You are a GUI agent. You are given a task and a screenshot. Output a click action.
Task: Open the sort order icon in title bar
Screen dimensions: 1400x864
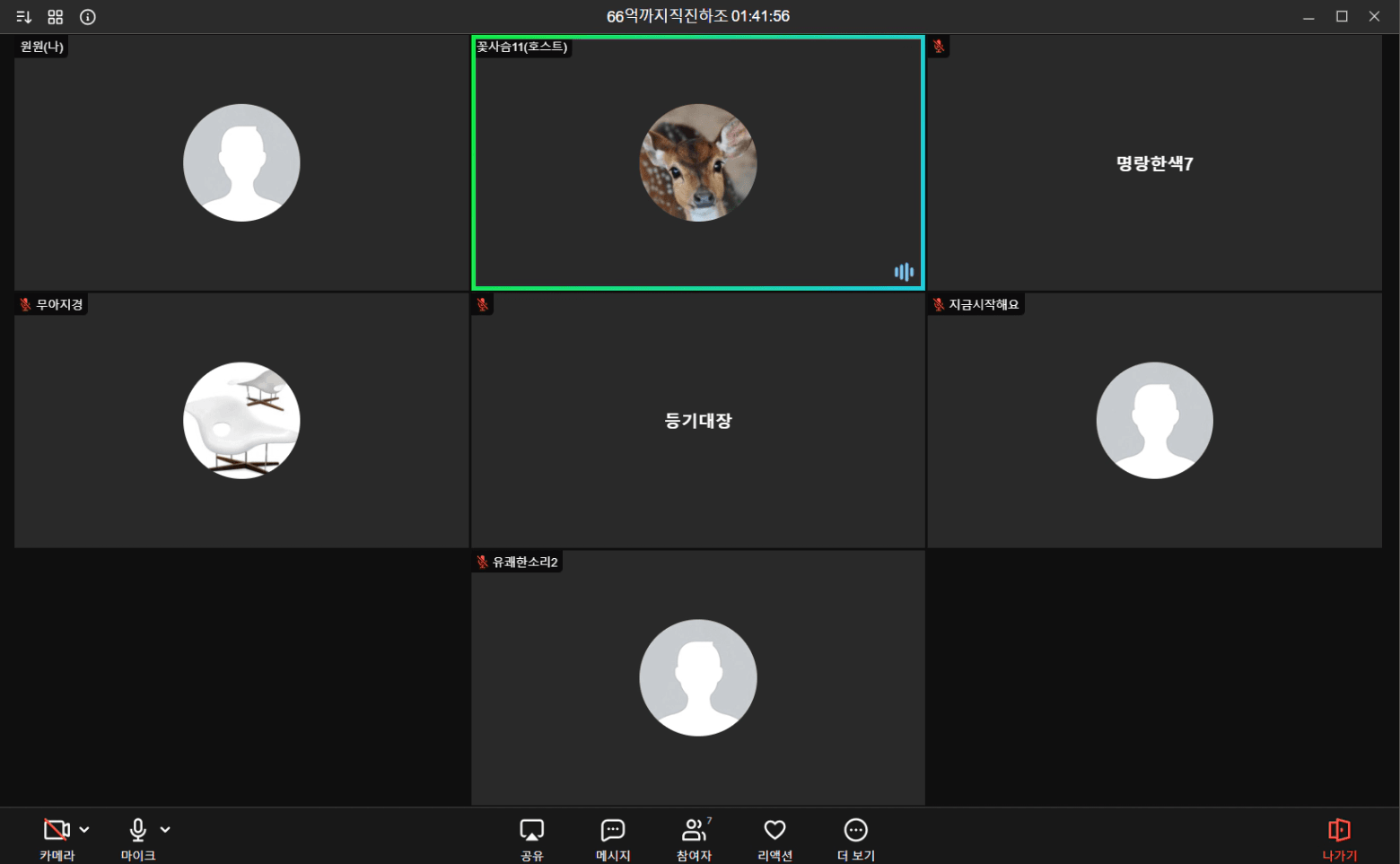[x=24, y=17]
